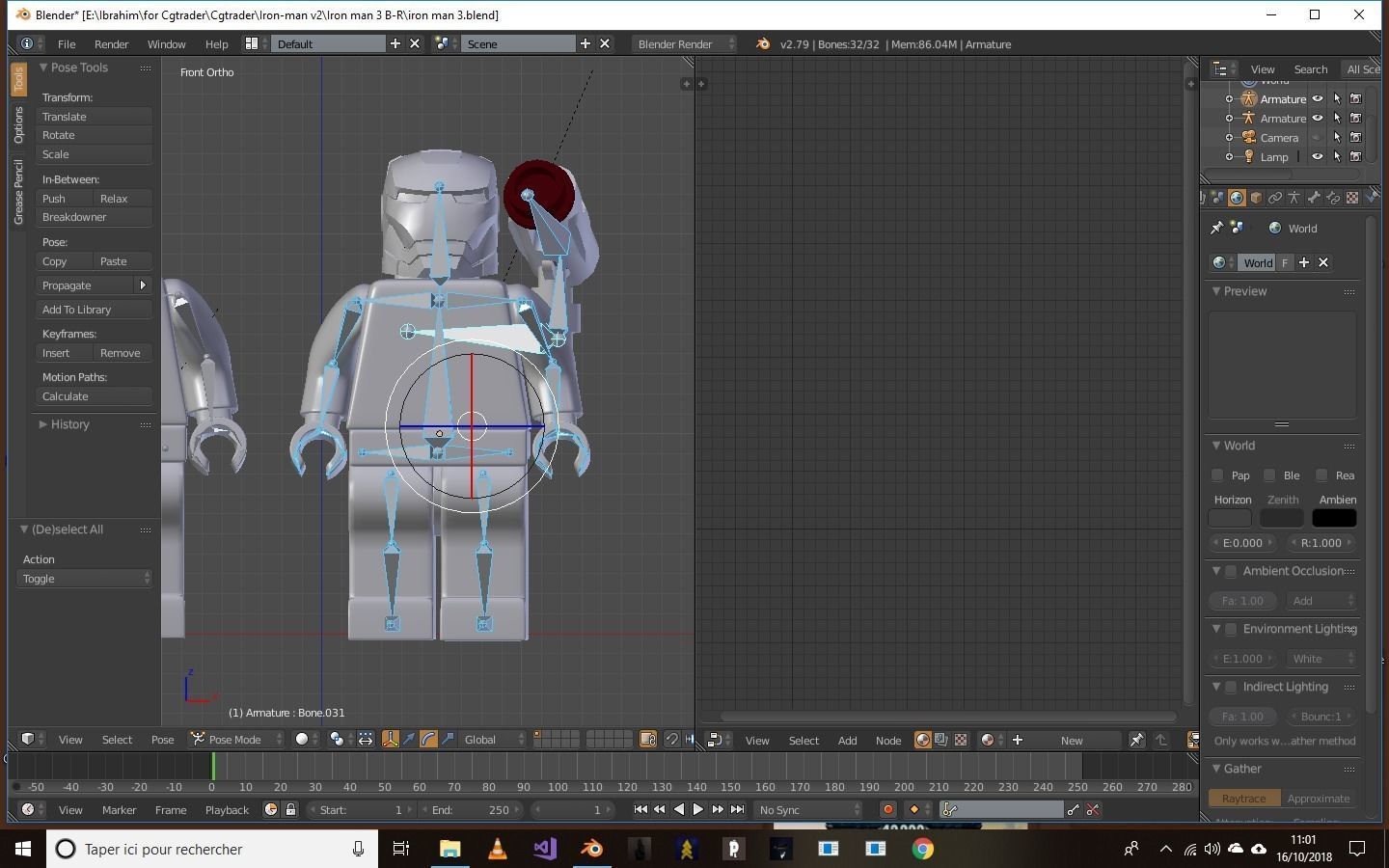Open the Texture properties checker tab
The image size is (1389, 868).
coord(1352,198)
